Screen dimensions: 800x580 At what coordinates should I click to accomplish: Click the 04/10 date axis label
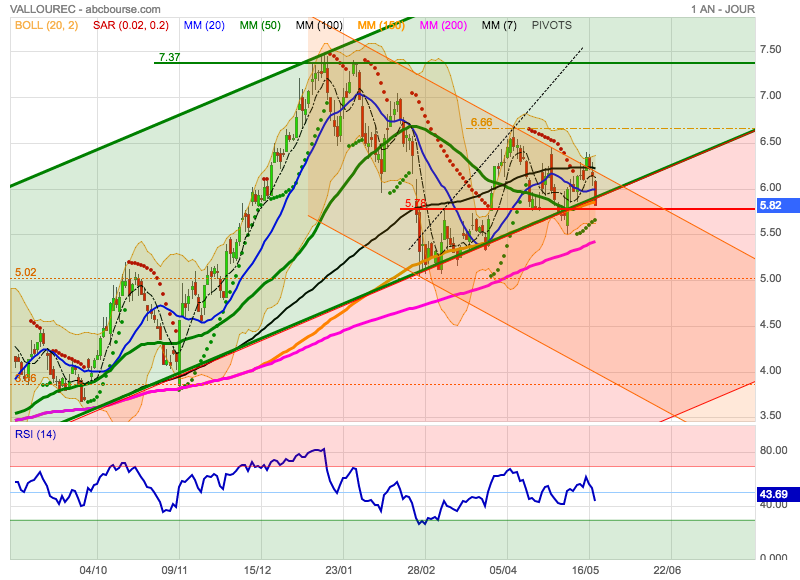[93, 570]
